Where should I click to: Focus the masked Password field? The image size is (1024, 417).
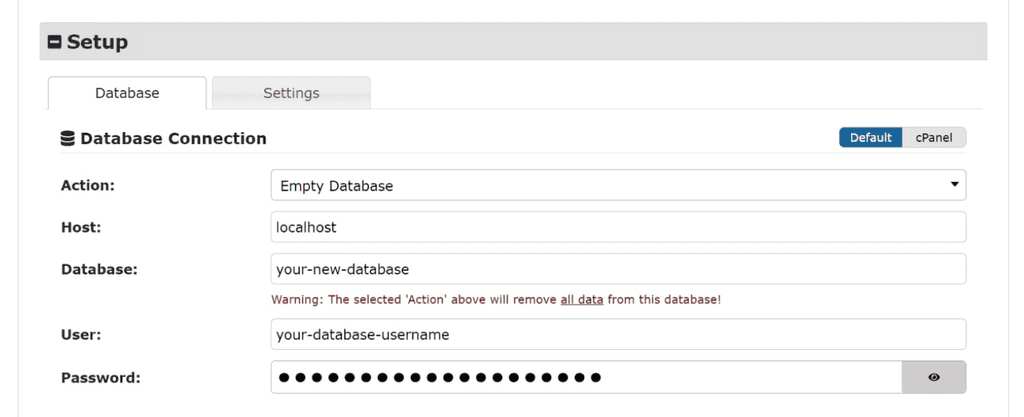click(585, 377)
